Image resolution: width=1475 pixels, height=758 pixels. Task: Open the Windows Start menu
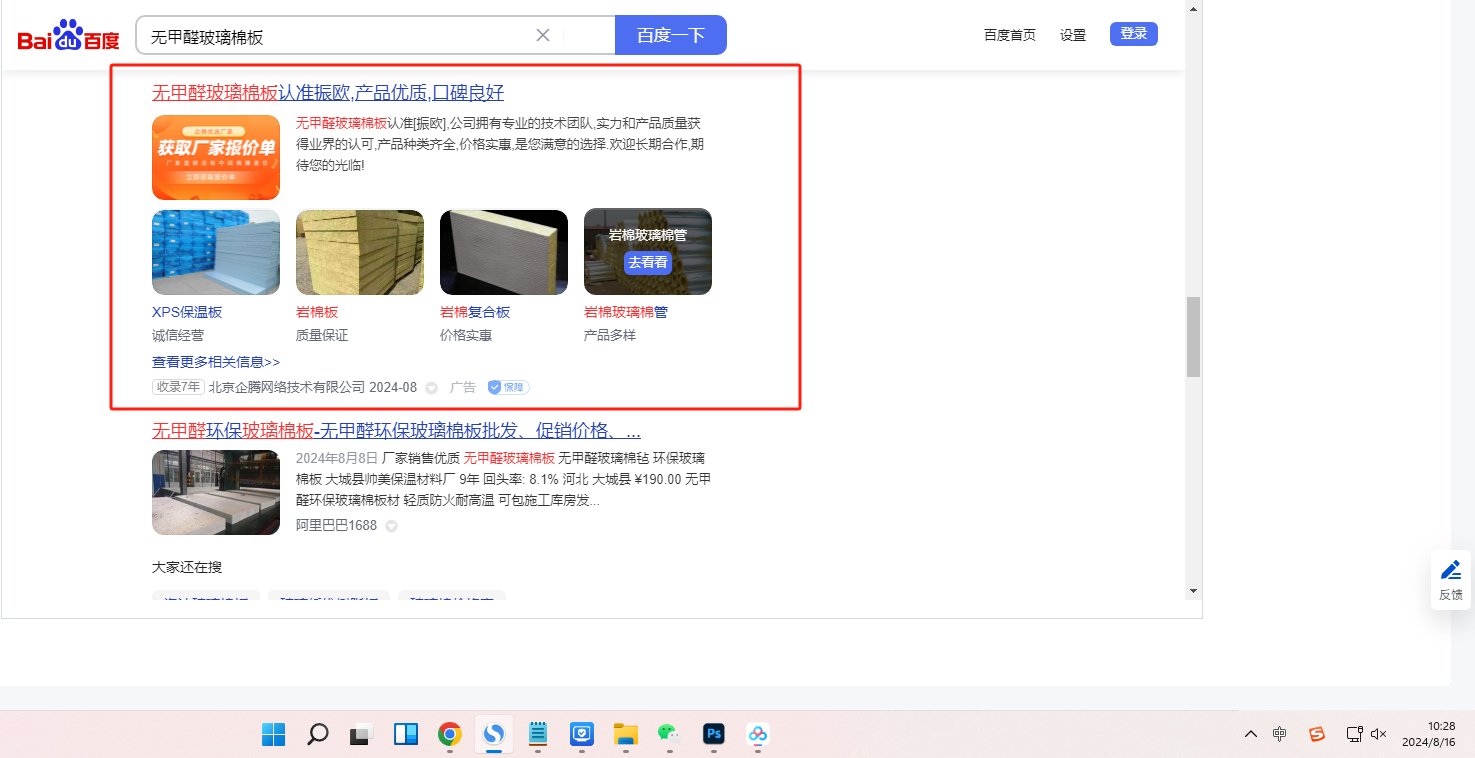tap(273, 734)
